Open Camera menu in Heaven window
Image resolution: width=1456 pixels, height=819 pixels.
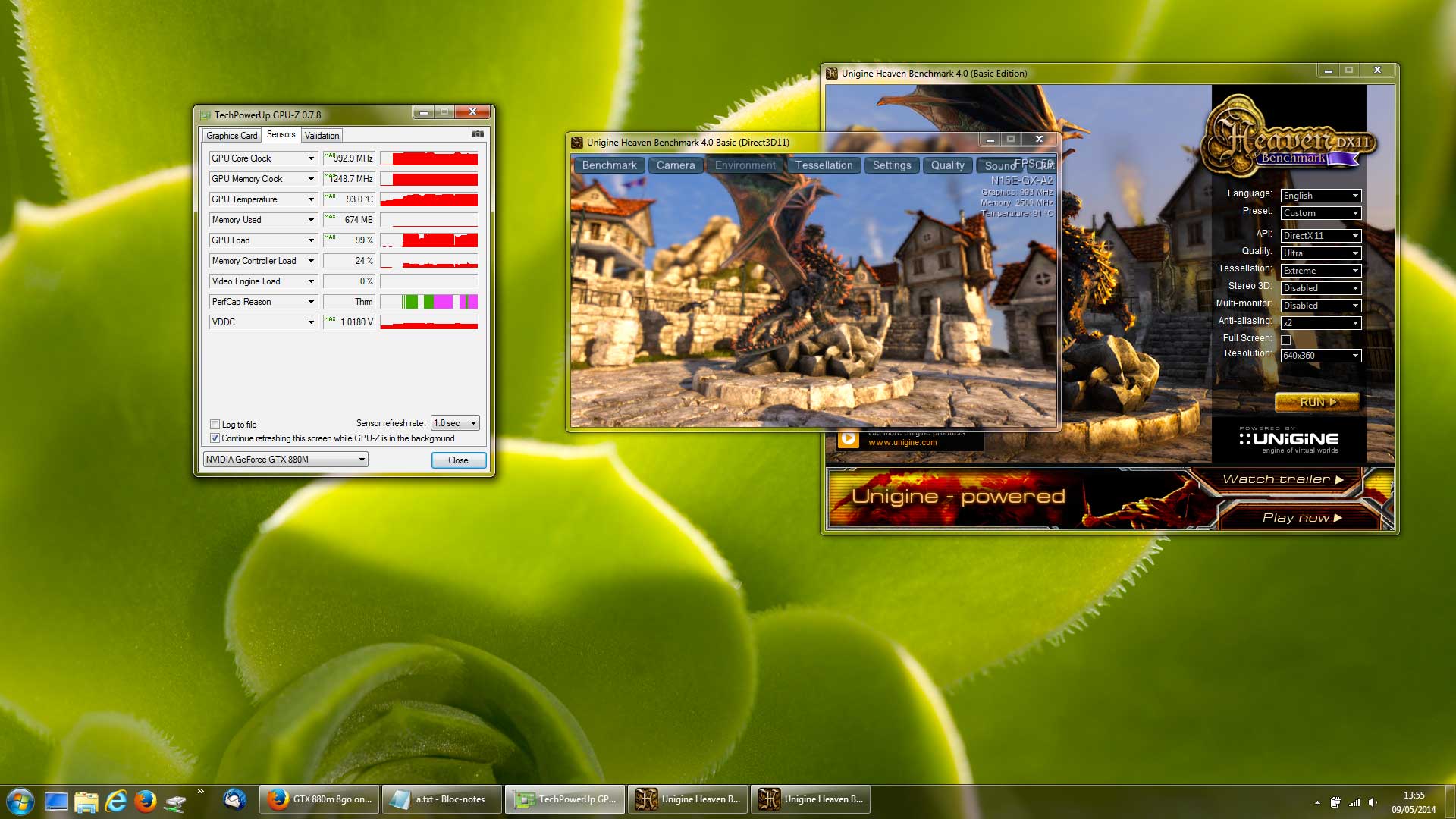coord(676,165)
